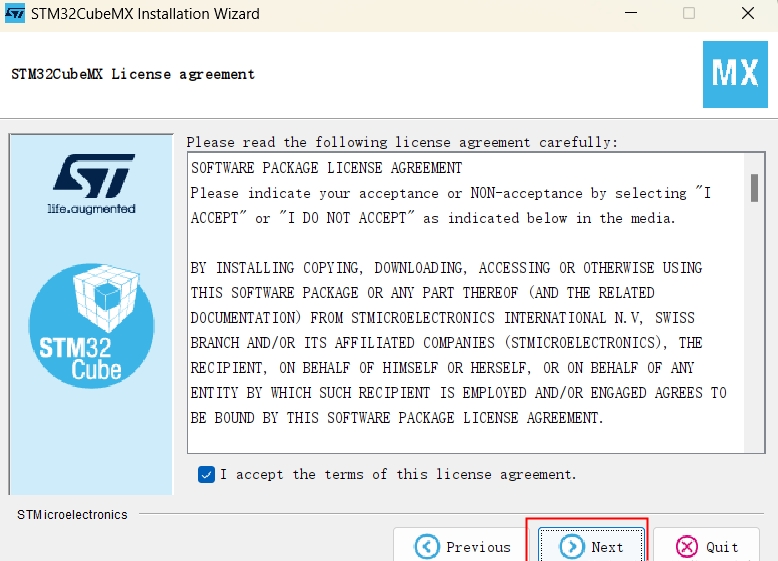Screen dimensions: 778x561
Task: Click the ST life.augmented logo
Action: [92, 184]
